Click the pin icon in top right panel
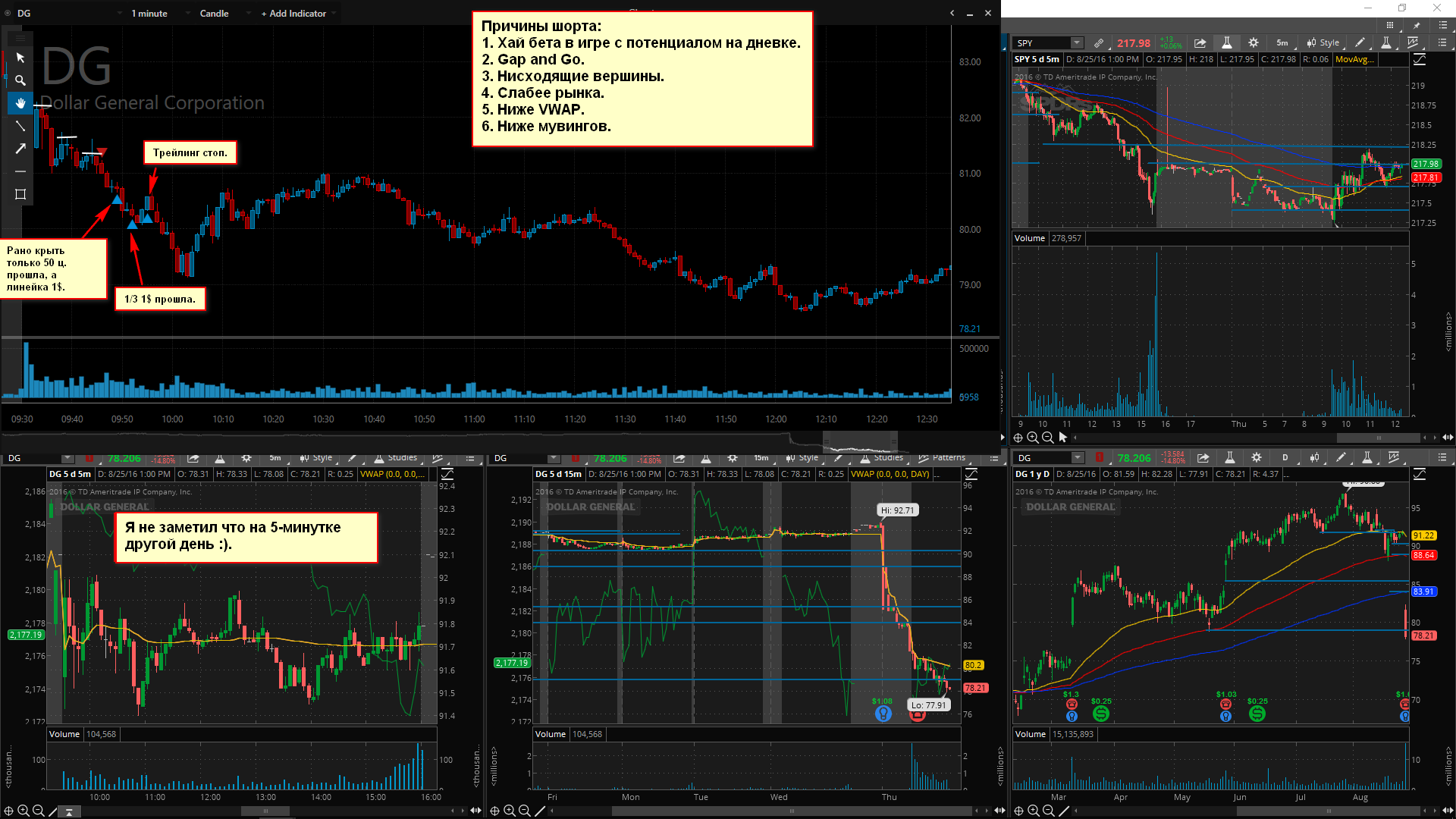The width and height of the screenshot is (1456, 819). pyautogui.click(x=1416, y=25)
